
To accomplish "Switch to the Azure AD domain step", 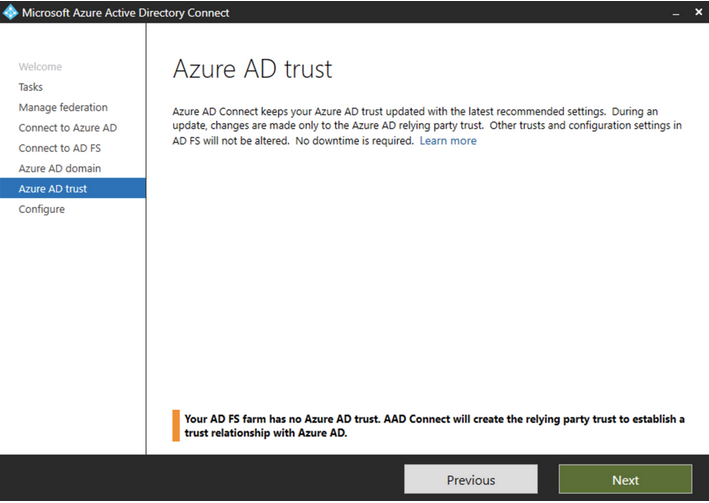I will [x=59, y=168].
